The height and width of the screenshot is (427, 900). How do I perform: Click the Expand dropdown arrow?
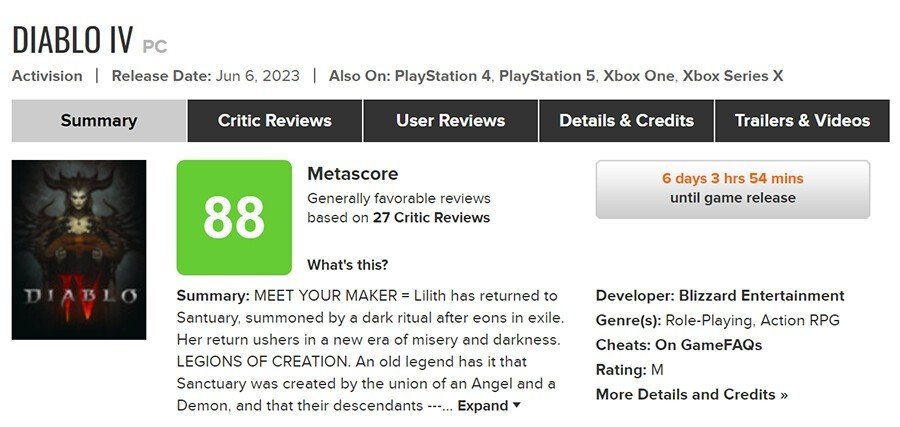[x=517, y=406]
